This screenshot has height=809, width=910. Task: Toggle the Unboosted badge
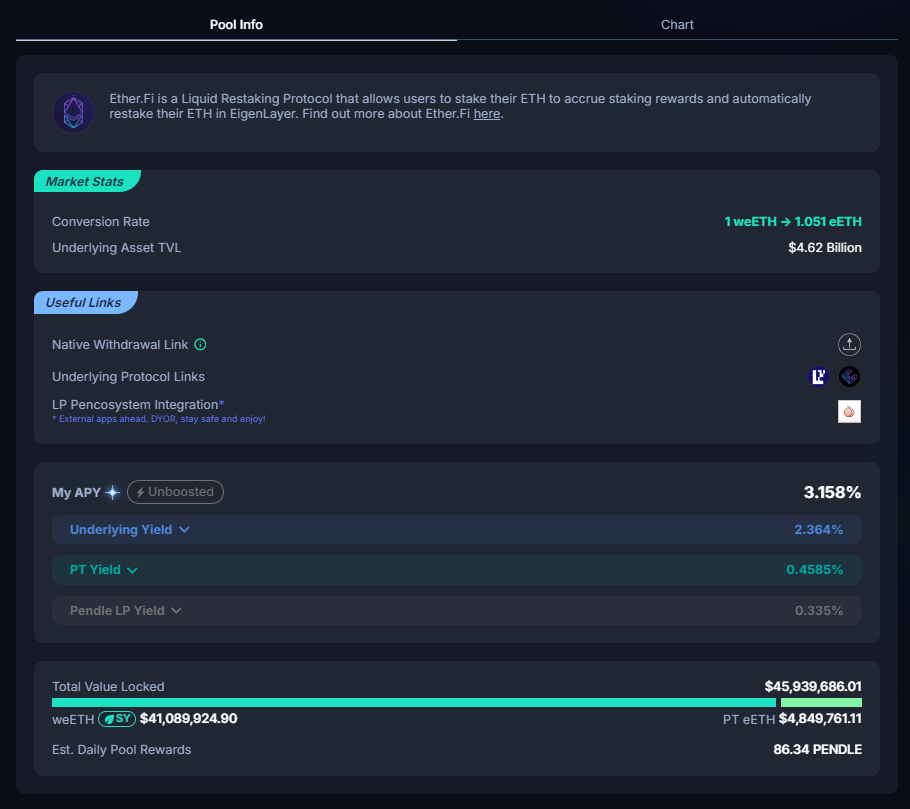point(175,492)
